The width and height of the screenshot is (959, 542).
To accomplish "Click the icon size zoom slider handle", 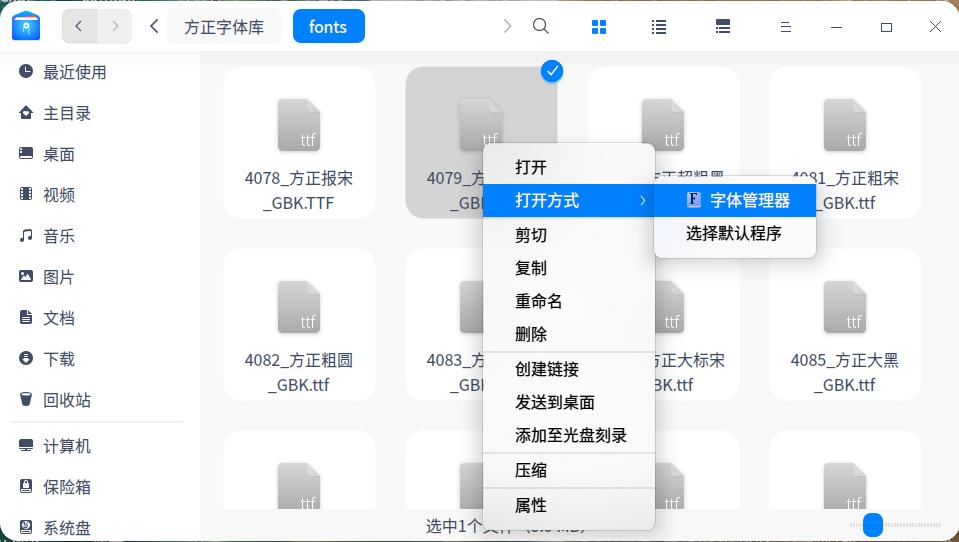I will (873, 525).
